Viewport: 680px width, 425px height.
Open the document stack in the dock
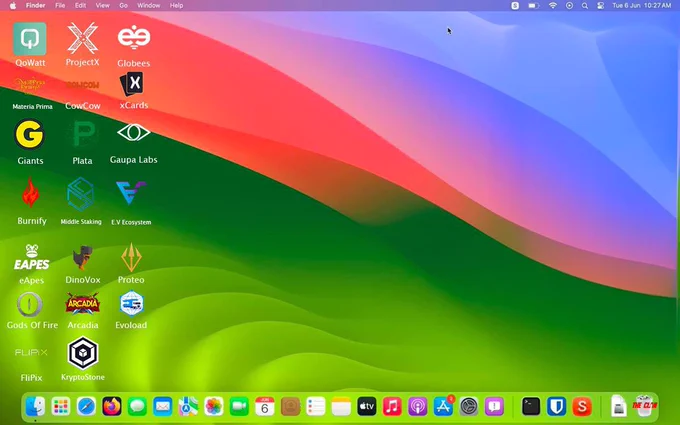[619, 406]
